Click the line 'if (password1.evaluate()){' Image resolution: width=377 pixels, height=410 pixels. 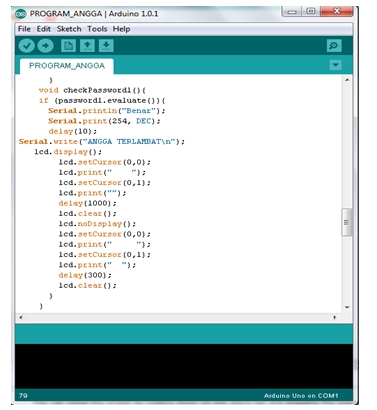(x=102, y=101)
